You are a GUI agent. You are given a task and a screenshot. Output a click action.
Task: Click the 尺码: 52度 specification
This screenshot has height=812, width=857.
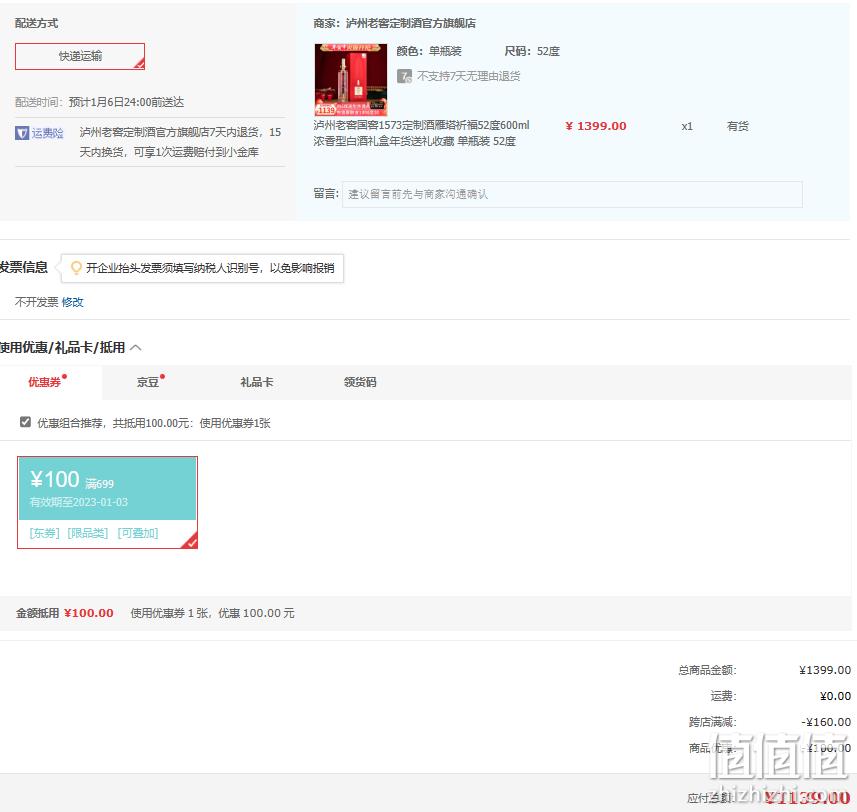coord(532,51)
